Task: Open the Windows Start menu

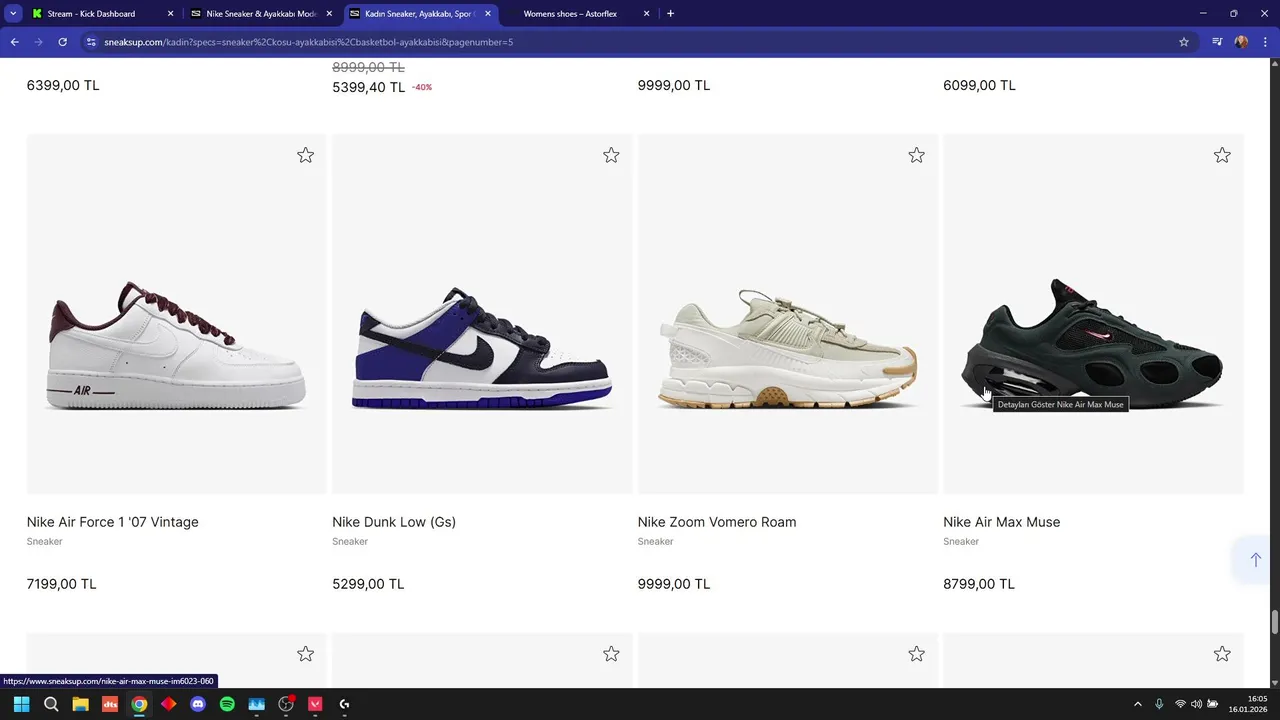Action: [21, 704]
